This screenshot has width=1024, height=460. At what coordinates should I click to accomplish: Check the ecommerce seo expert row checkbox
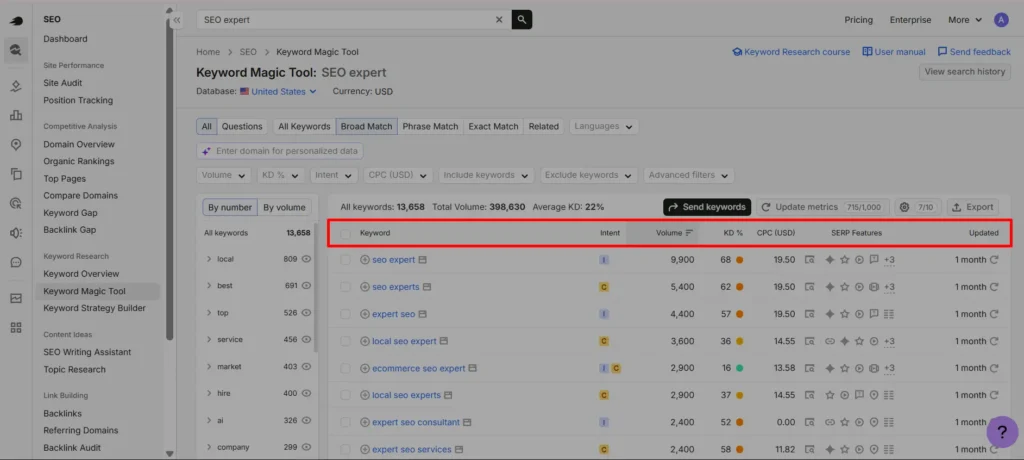point(345,369)
